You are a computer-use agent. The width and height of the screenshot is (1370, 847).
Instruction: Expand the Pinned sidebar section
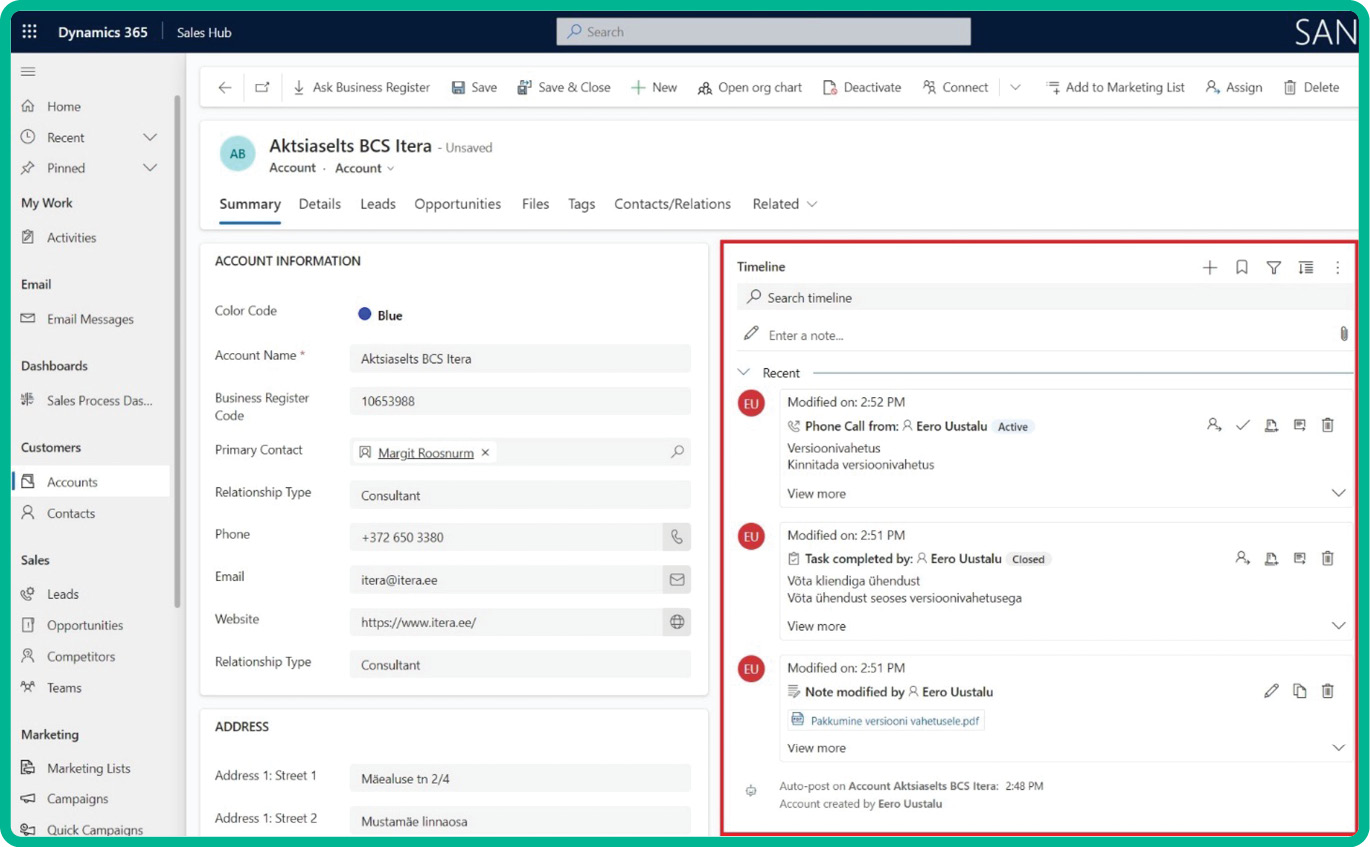coord(150,168)
